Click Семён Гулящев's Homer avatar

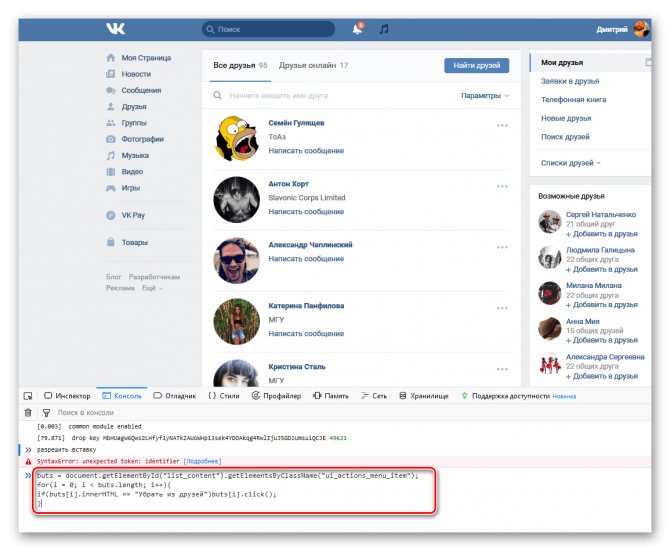236,138
